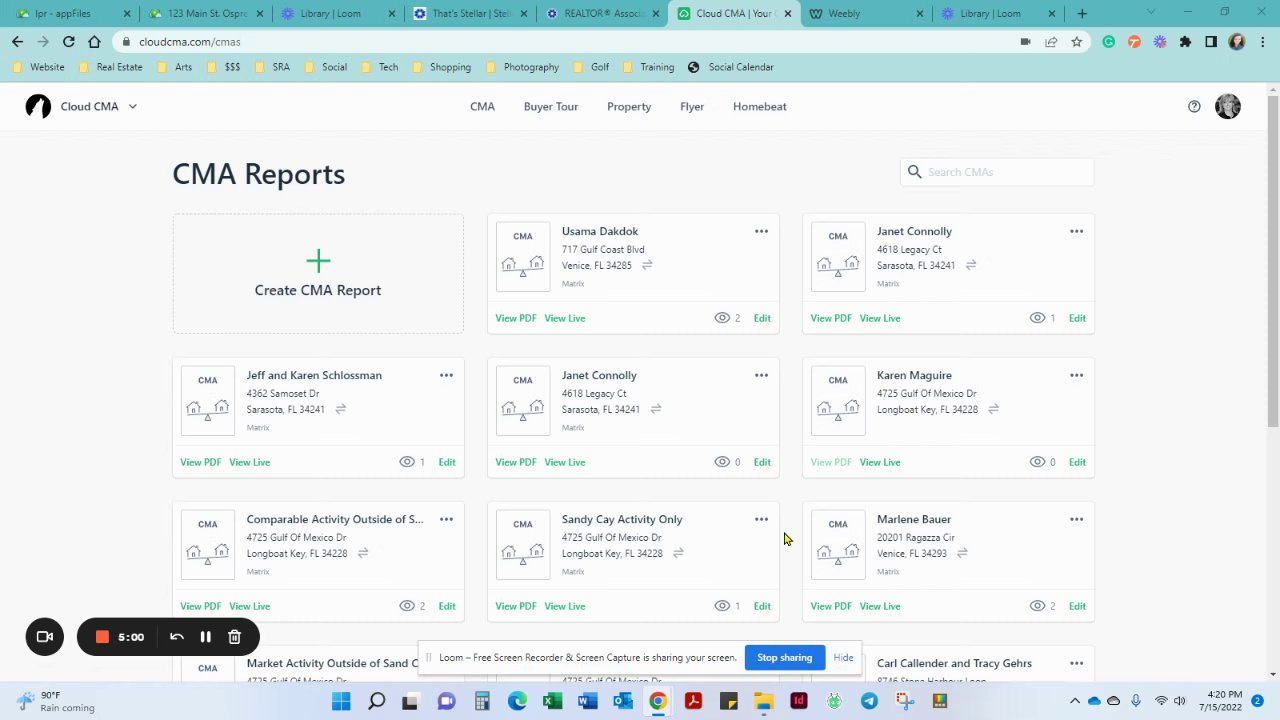
Task: Open the Real Estate bookmarks folder
Action: point(110,67)
